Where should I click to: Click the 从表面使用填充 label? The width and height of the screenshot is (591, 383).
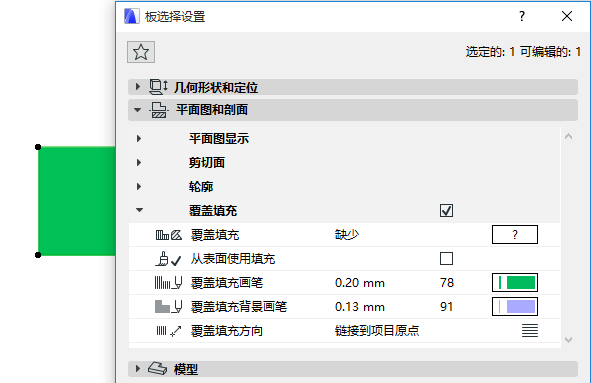coord(233,259)
